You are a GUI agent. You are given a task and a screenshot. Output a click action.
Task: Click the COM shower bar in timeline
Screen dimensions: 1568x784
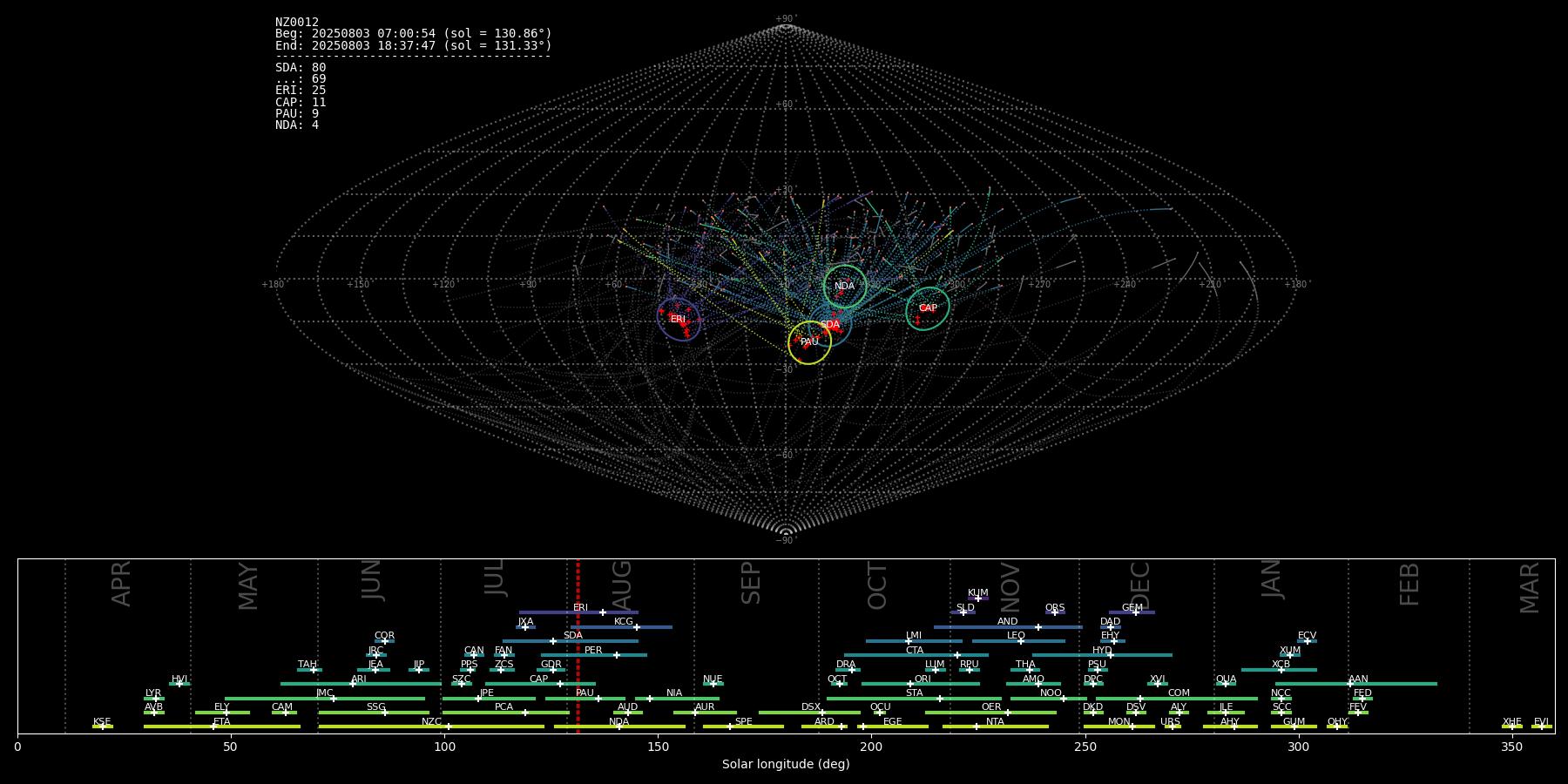coord(1177,699)
